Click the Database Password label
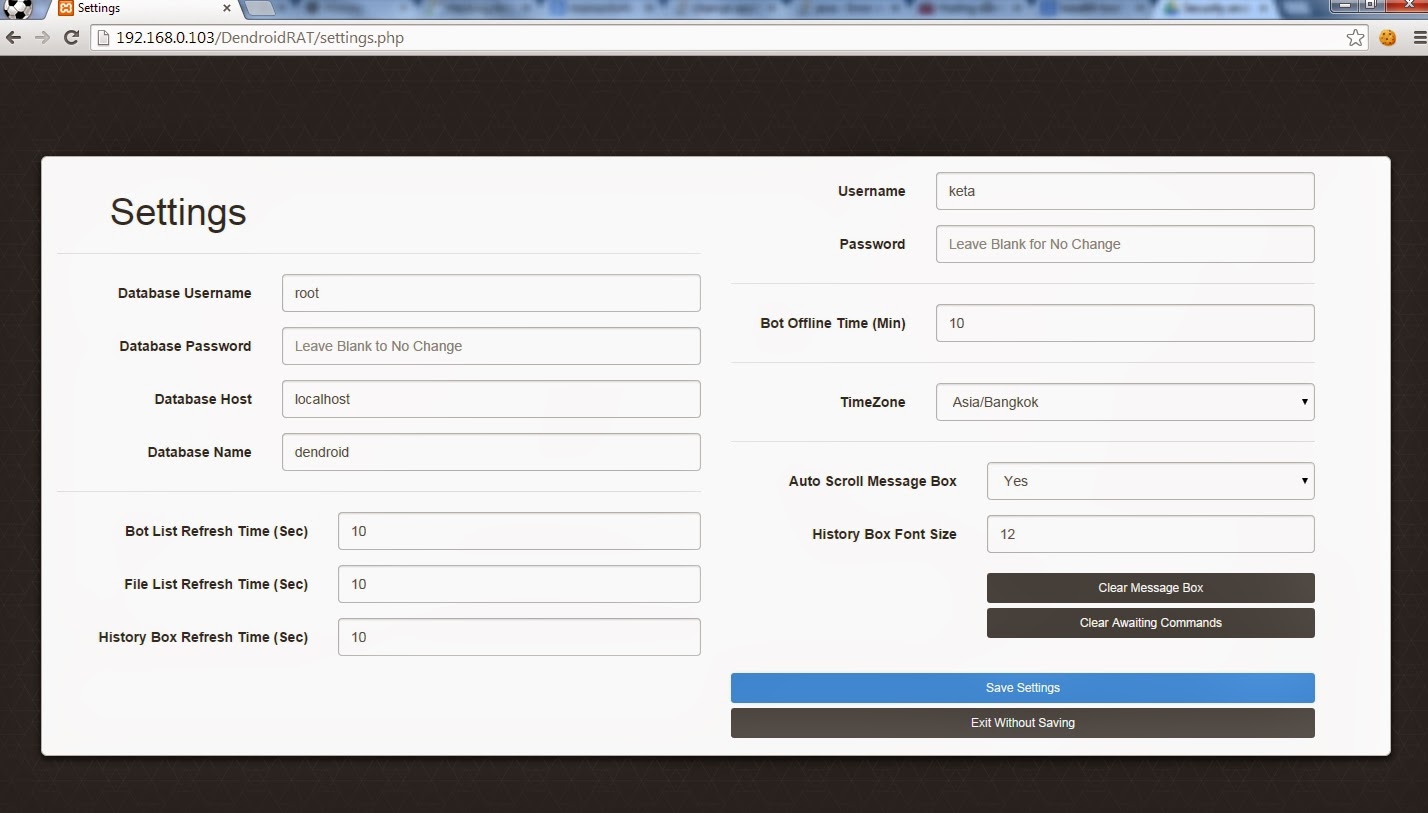The image size is (1428, 813). pos(185,346)
